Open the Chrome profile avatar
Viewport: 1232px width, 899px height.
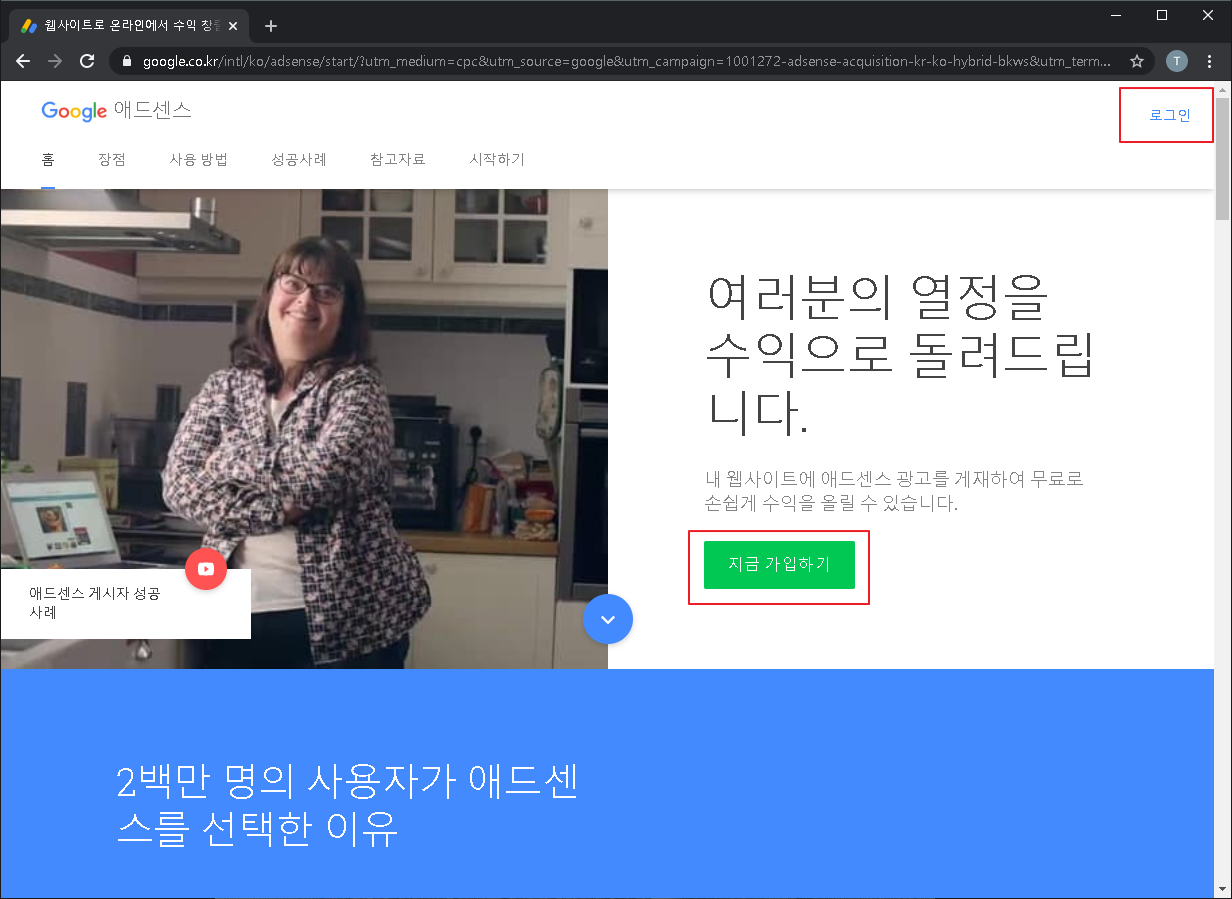(x=1177, y=61)
